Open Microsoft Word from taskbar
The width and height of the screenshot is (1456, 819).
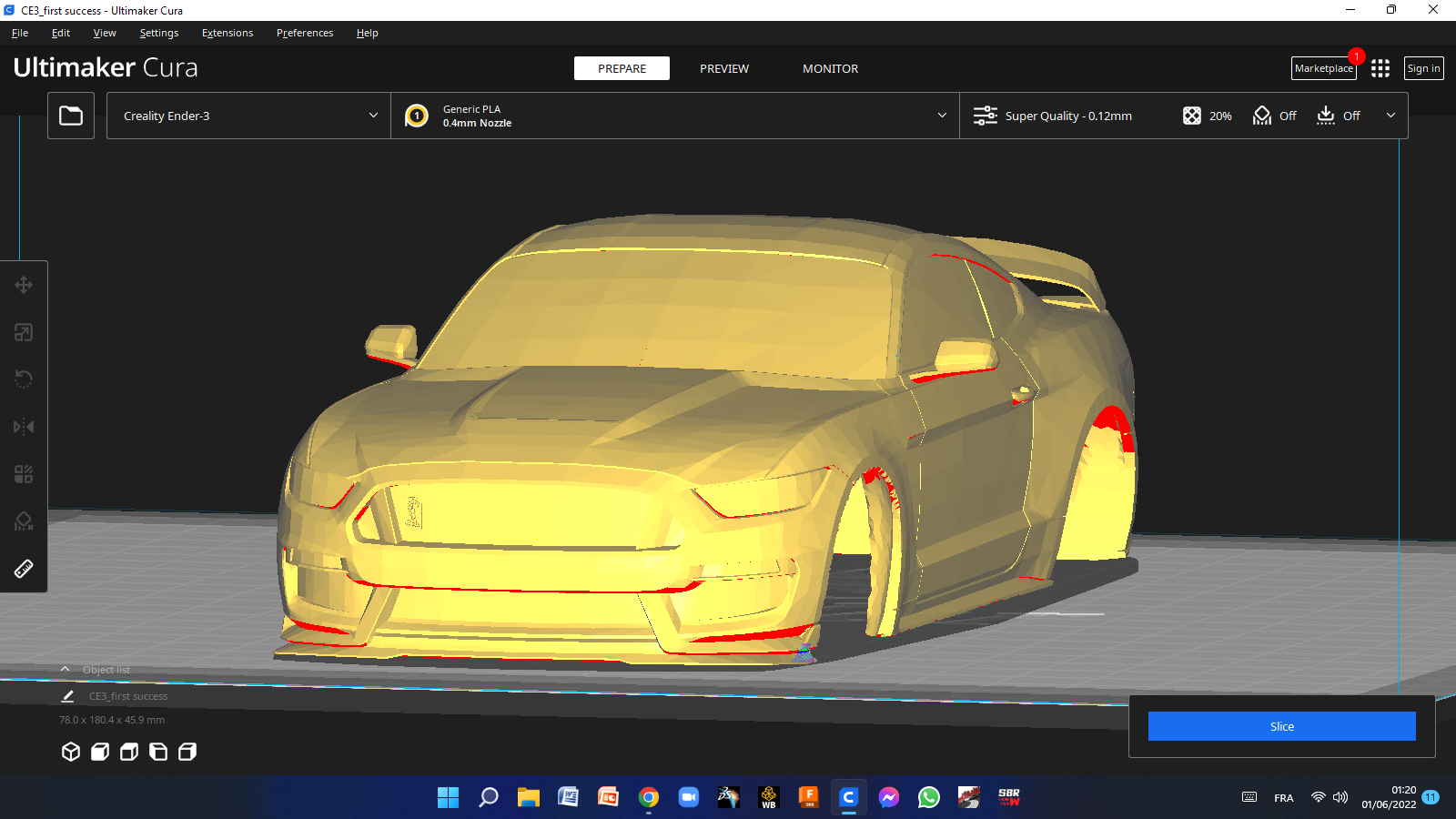coord(569,798)
